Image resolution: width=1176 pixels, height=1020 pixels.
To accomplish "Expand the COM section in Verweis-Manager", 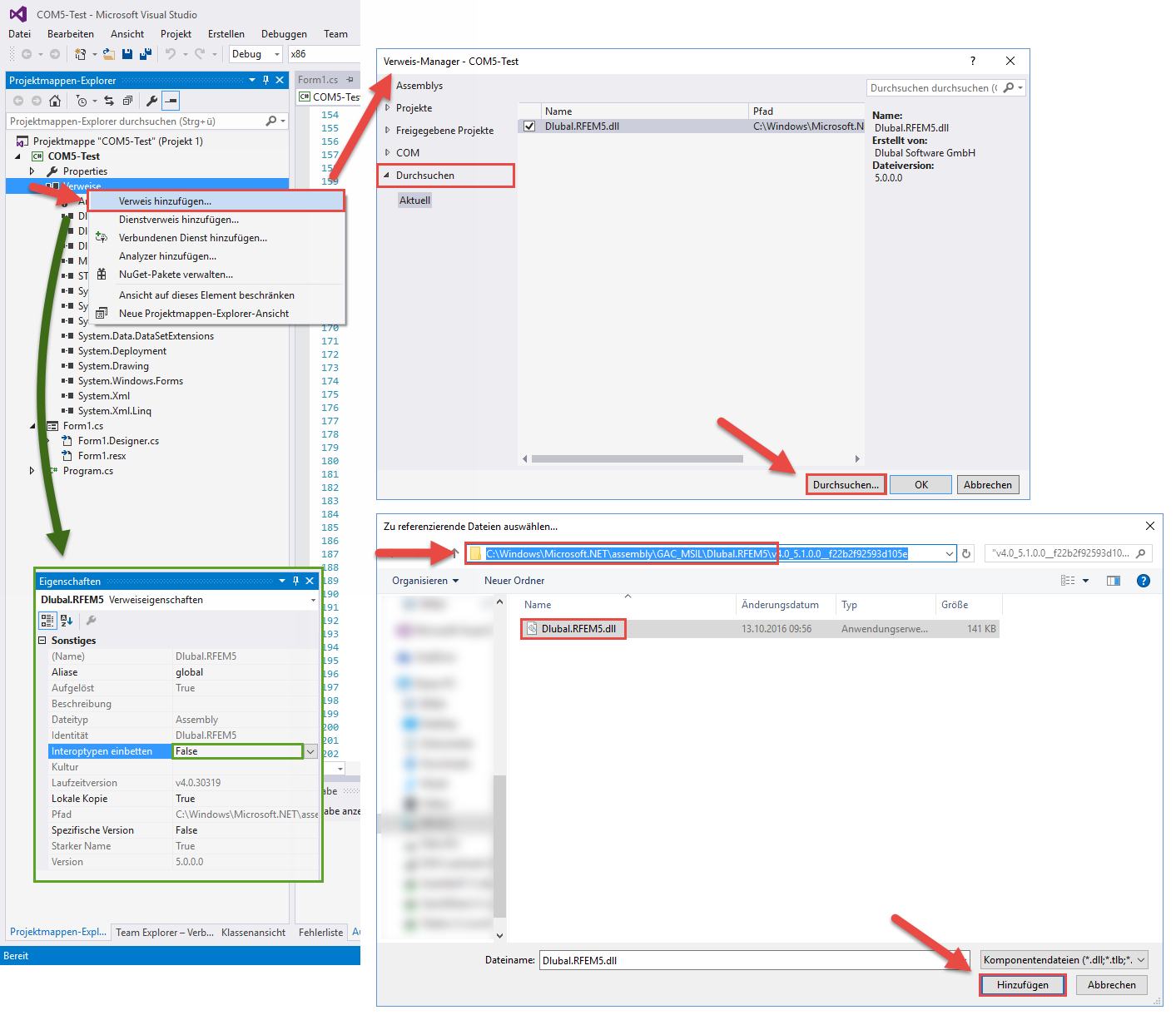I will point(387,153).
